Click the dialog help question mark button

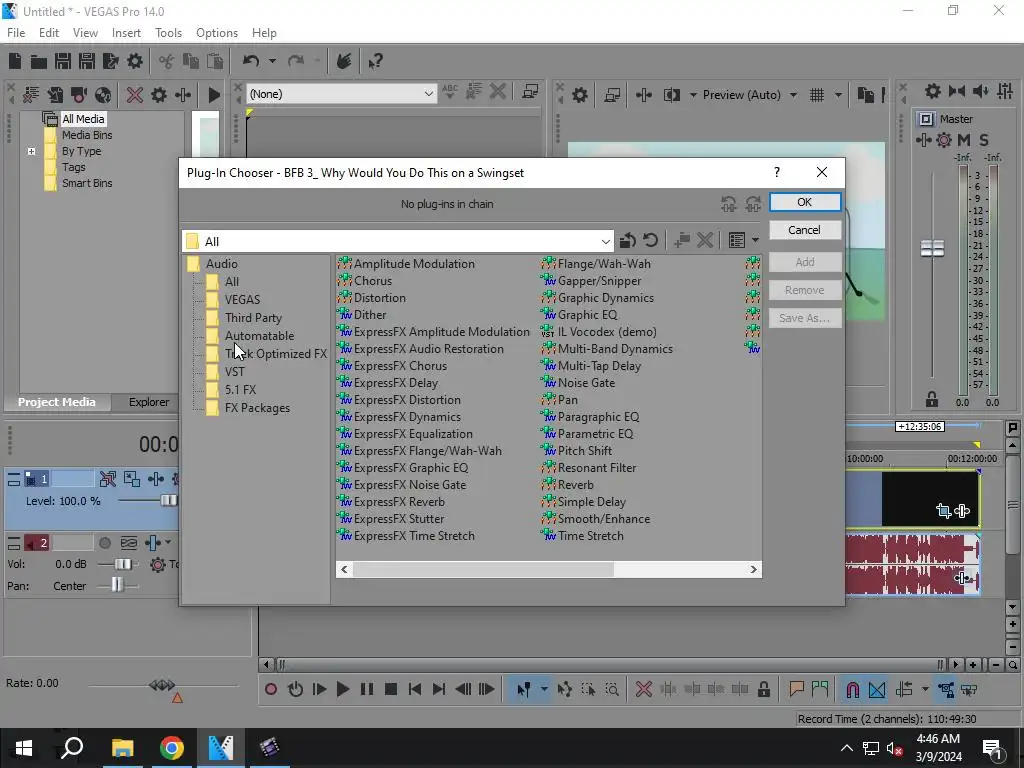[x=776, y=172]
